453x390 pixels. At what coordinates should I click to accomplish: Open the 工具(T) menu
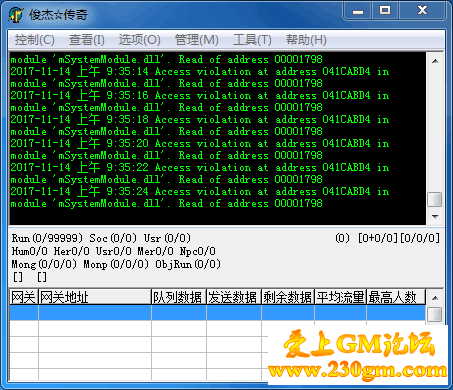point(252,40)
